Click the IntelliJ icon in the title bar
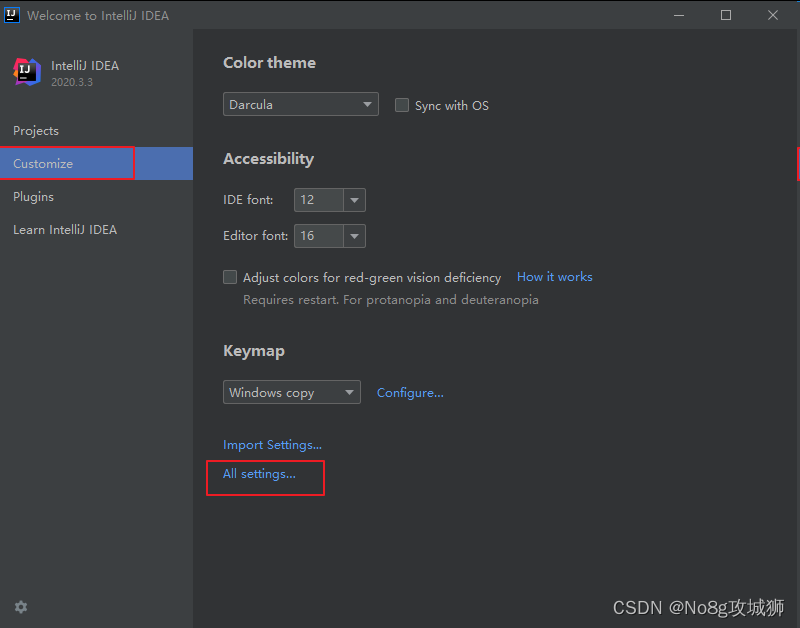 point(12,15)
